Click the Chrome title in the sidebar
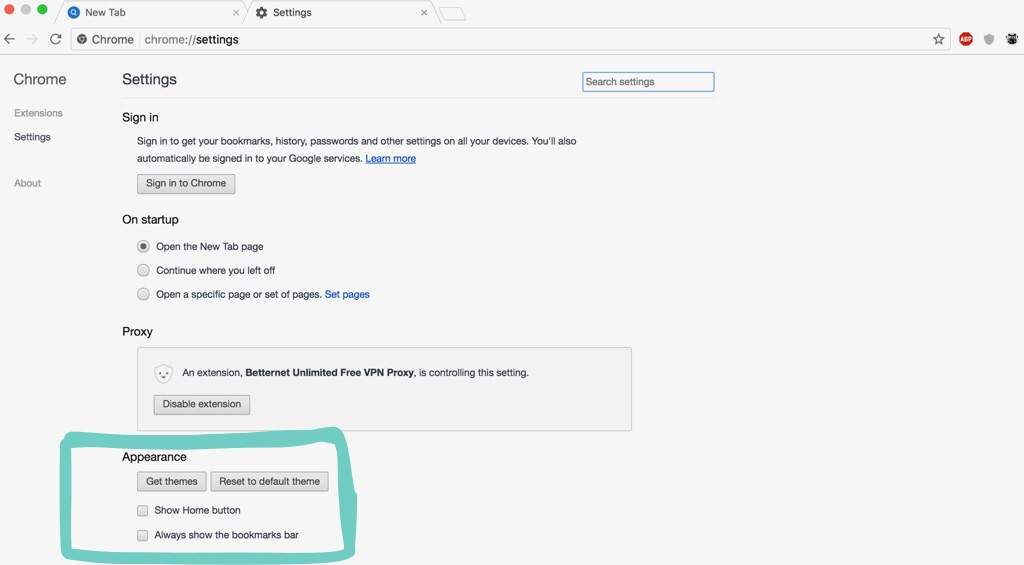1024x565 pixels. pyautogui.click(x=40, y=79)
